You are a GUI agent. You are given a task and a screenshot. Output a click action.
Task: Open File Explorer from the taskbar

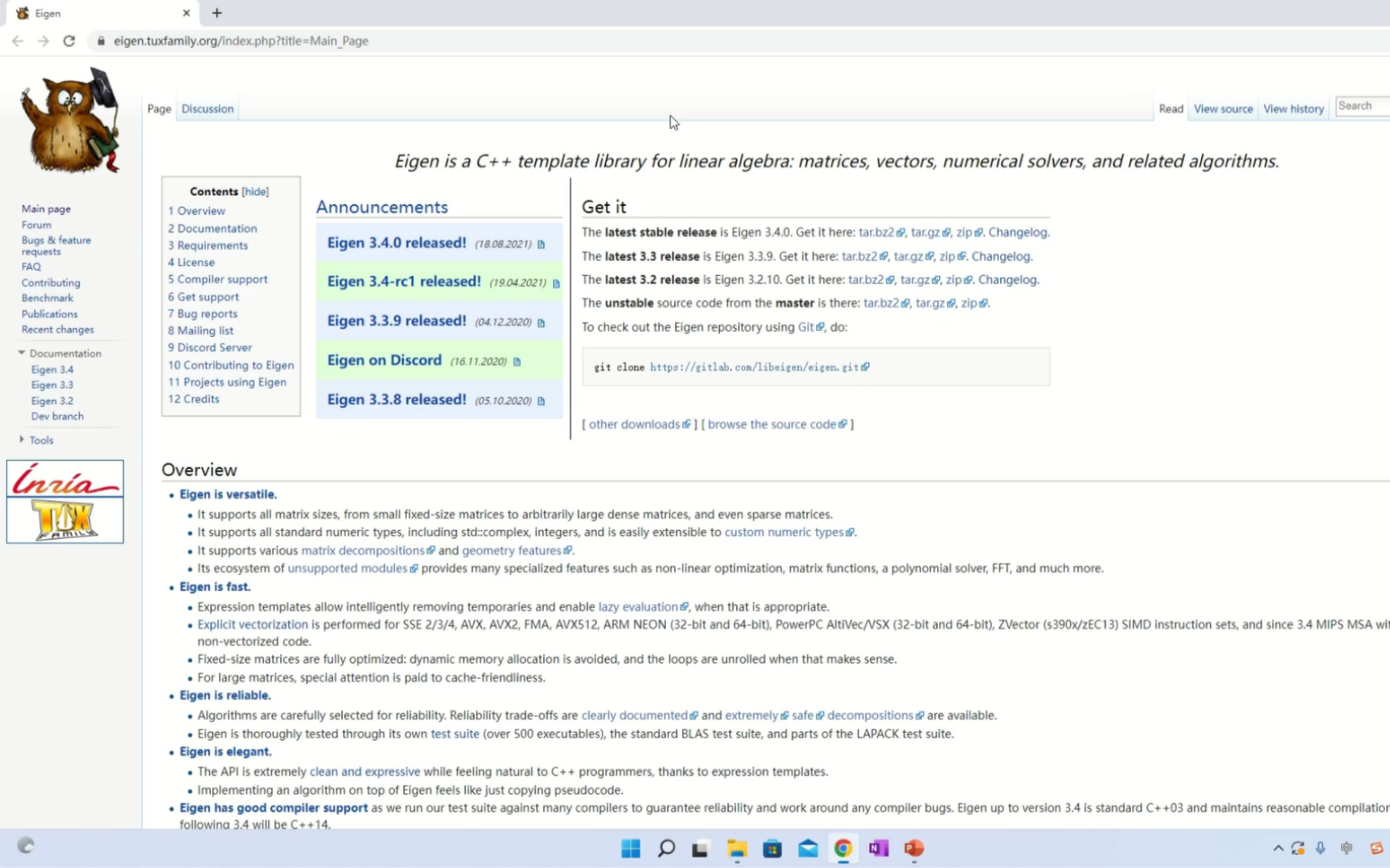tap(737, 848)
